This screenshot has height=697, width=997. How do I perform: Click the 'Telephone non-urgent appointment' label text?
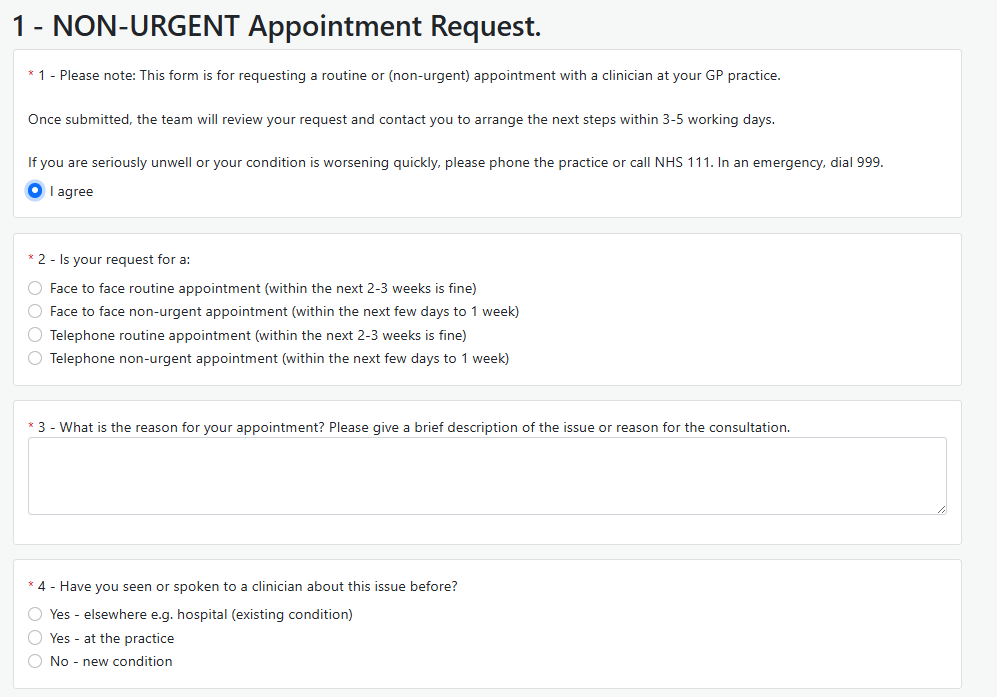[x=279, y=358]
